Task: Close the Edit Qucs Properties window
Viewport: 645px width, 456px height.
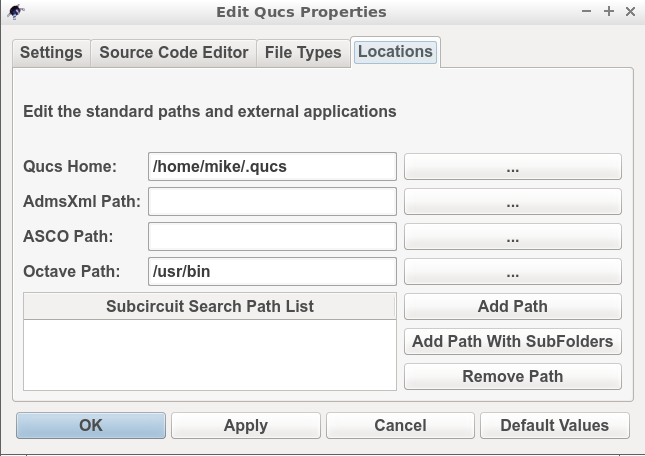Action: pos(630,12)
